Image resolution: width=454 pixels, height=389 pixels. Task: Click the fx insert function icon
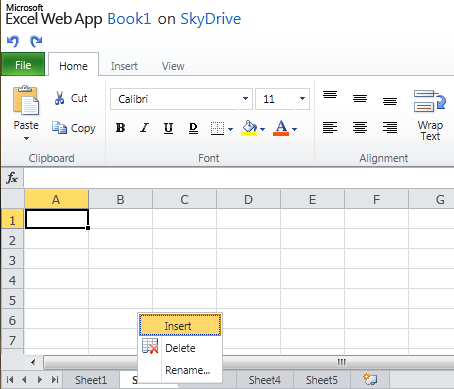[x=12, y=178]
